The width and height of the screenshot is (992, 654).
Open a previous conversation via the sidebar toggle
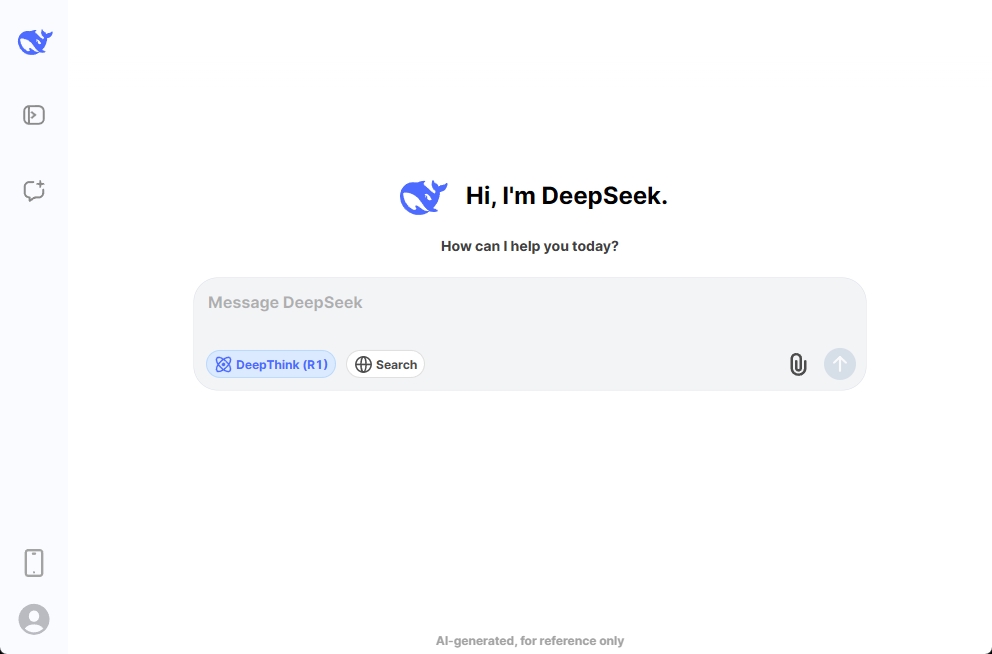[34, 114]
